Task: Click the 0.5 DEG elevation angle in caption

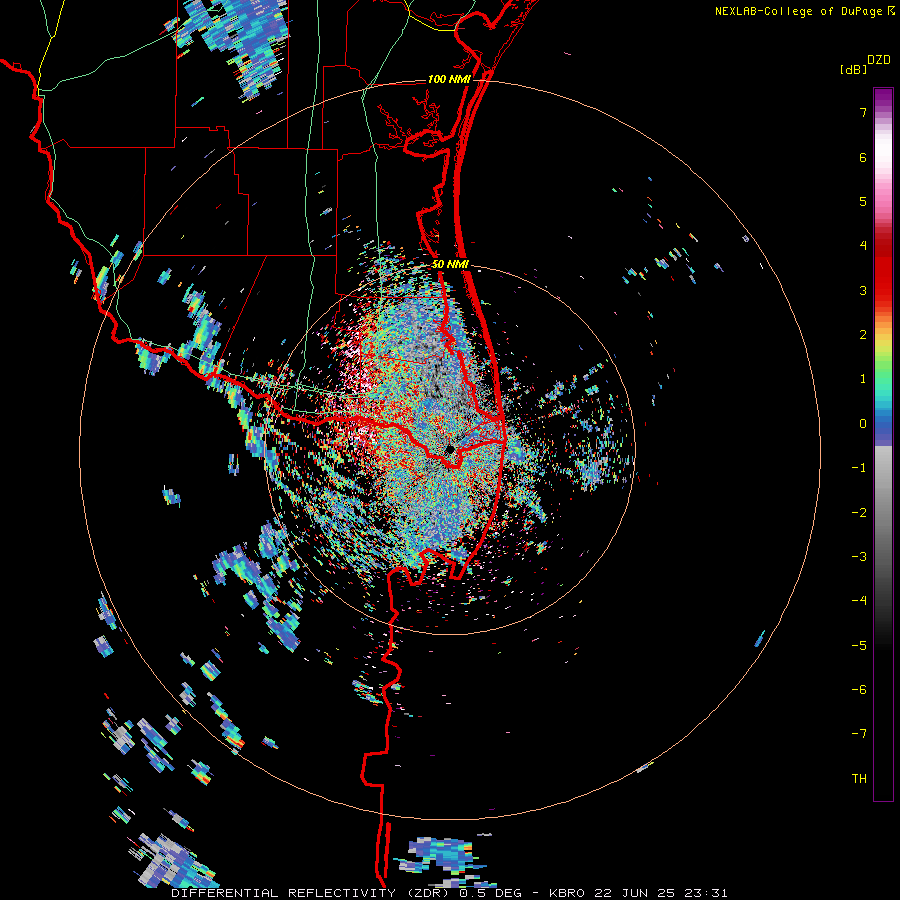Action: click(x=490, y=893)
